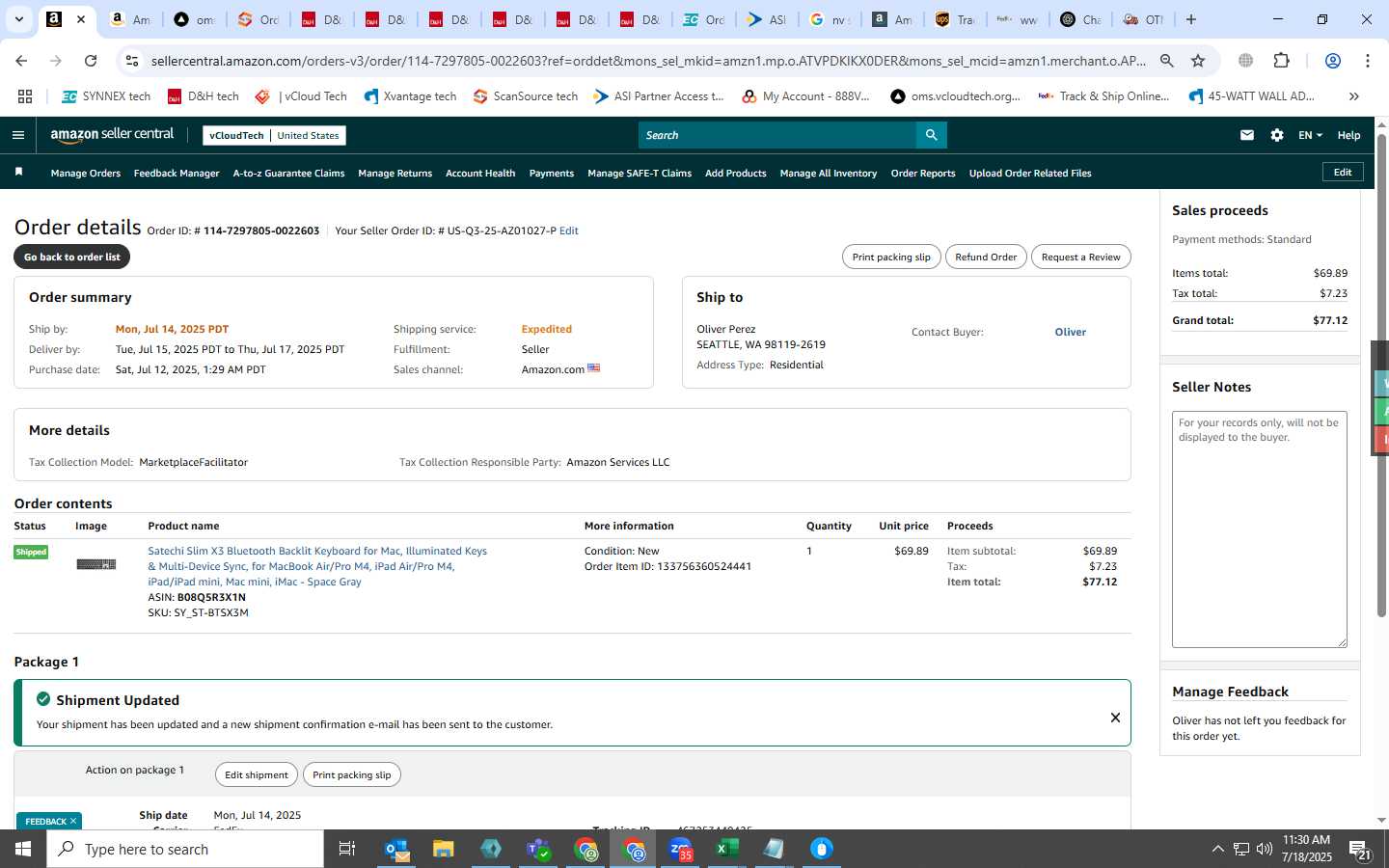Open the browser extensions puzzle icon

coord(1281,61)
